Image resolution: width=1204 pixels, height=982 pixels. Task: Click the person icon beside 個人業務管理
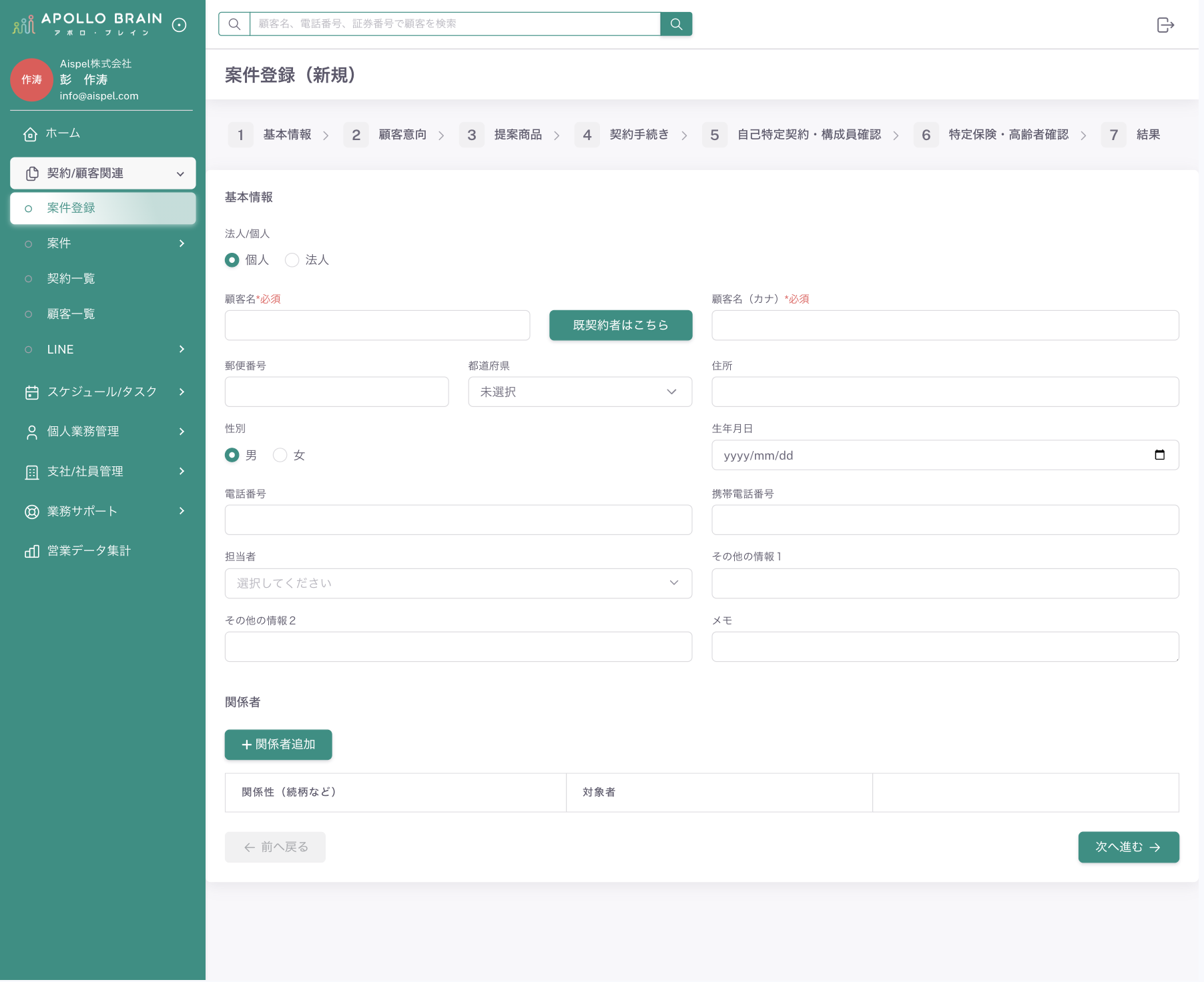tap(32, 432)
